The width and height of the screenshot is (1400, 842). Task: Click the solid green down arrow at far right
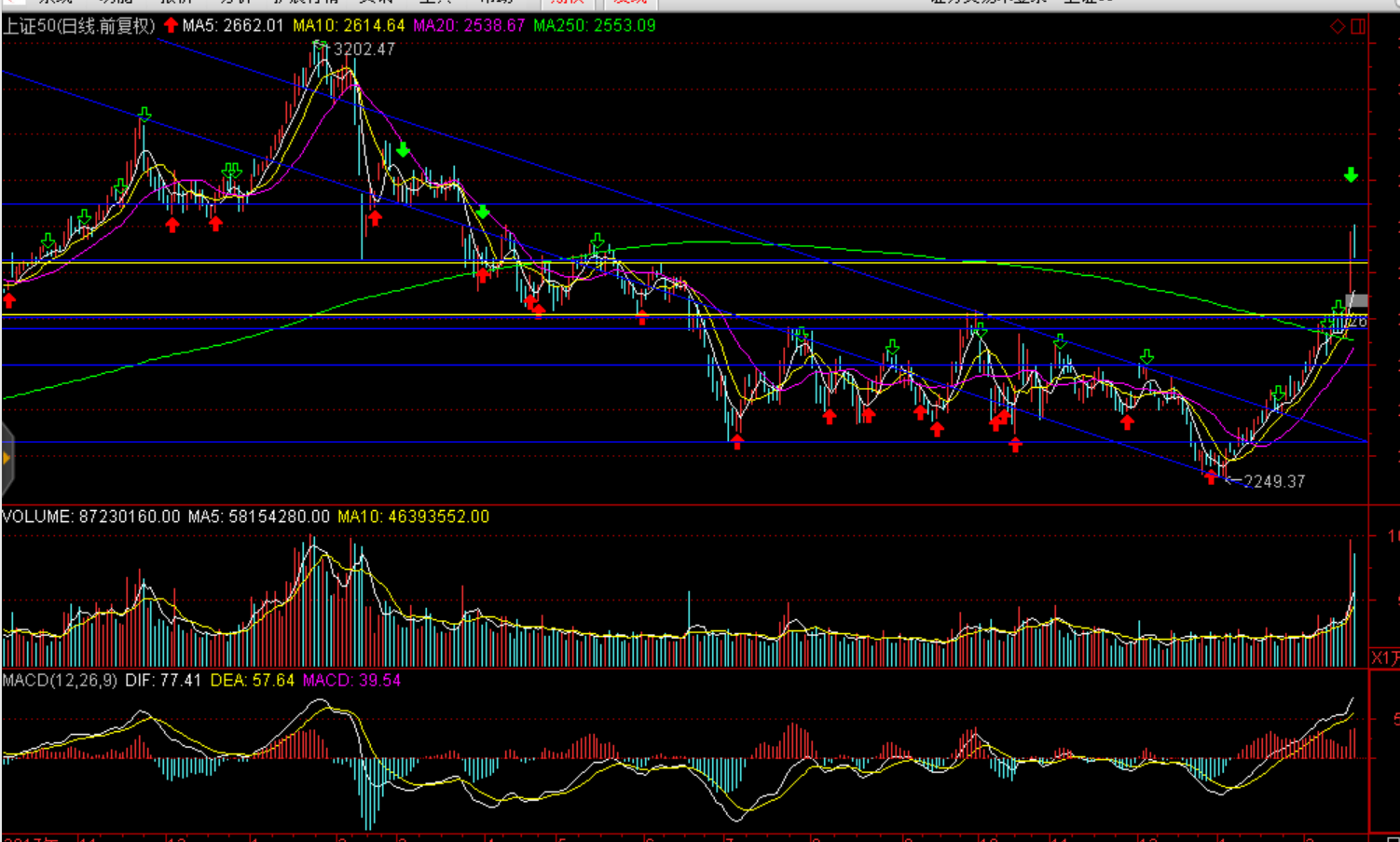click(x=1351, y=175)
